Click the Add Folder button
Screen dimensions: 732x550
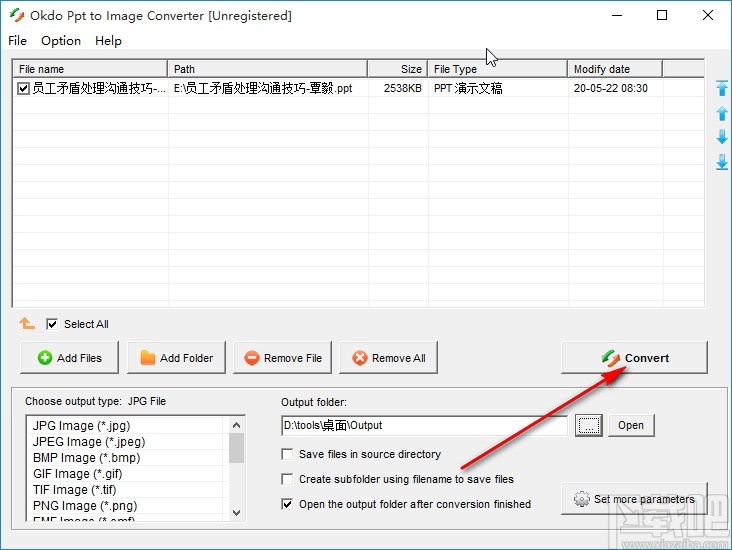(x=176, y=358)
